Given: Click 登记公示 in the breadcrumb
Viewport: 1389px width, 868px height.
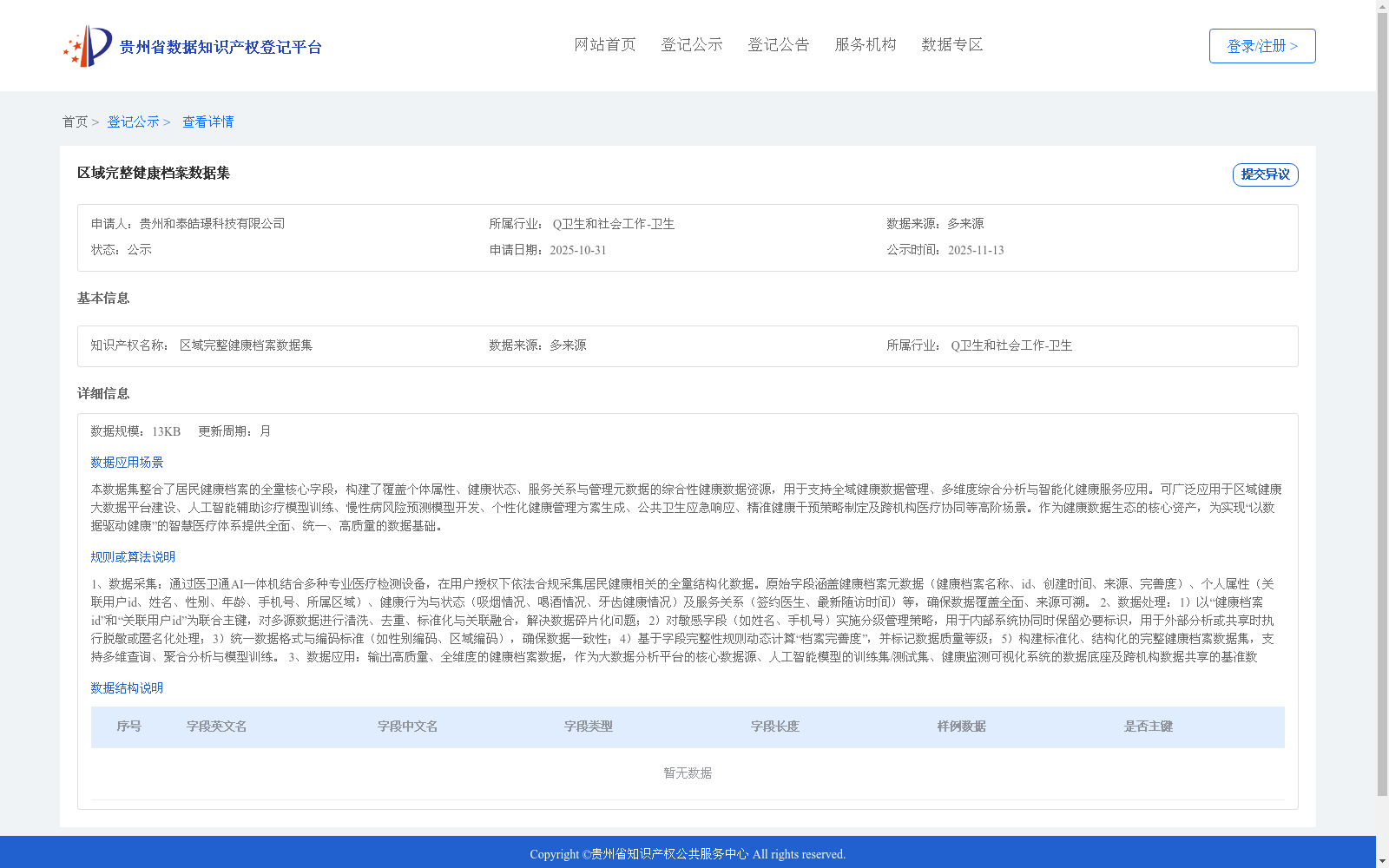Looking at the screenshot, I should 133,122.
